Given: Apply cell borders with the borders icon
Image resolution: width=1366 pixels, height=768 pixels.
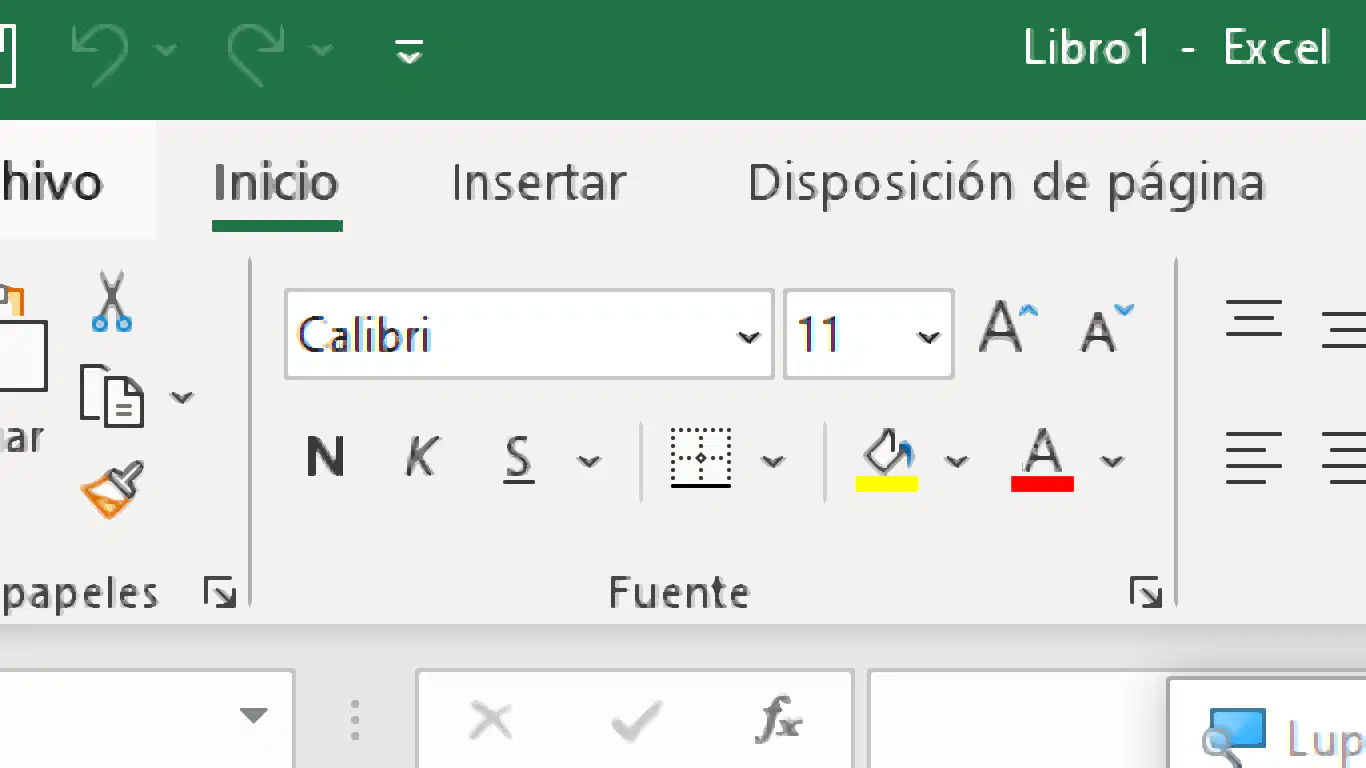Looking at the screenshot, I should point(701,458).
